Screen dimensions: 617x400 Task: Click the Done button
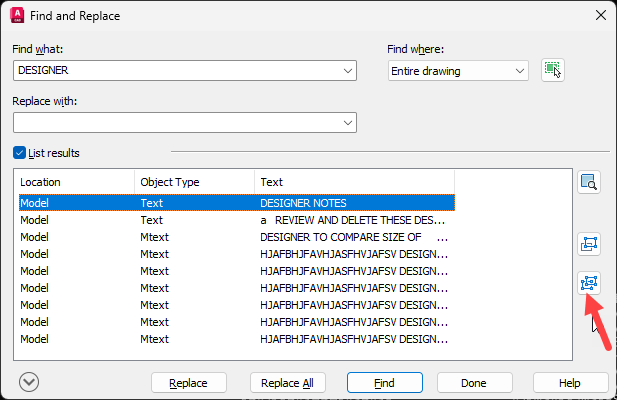point(475,383)
